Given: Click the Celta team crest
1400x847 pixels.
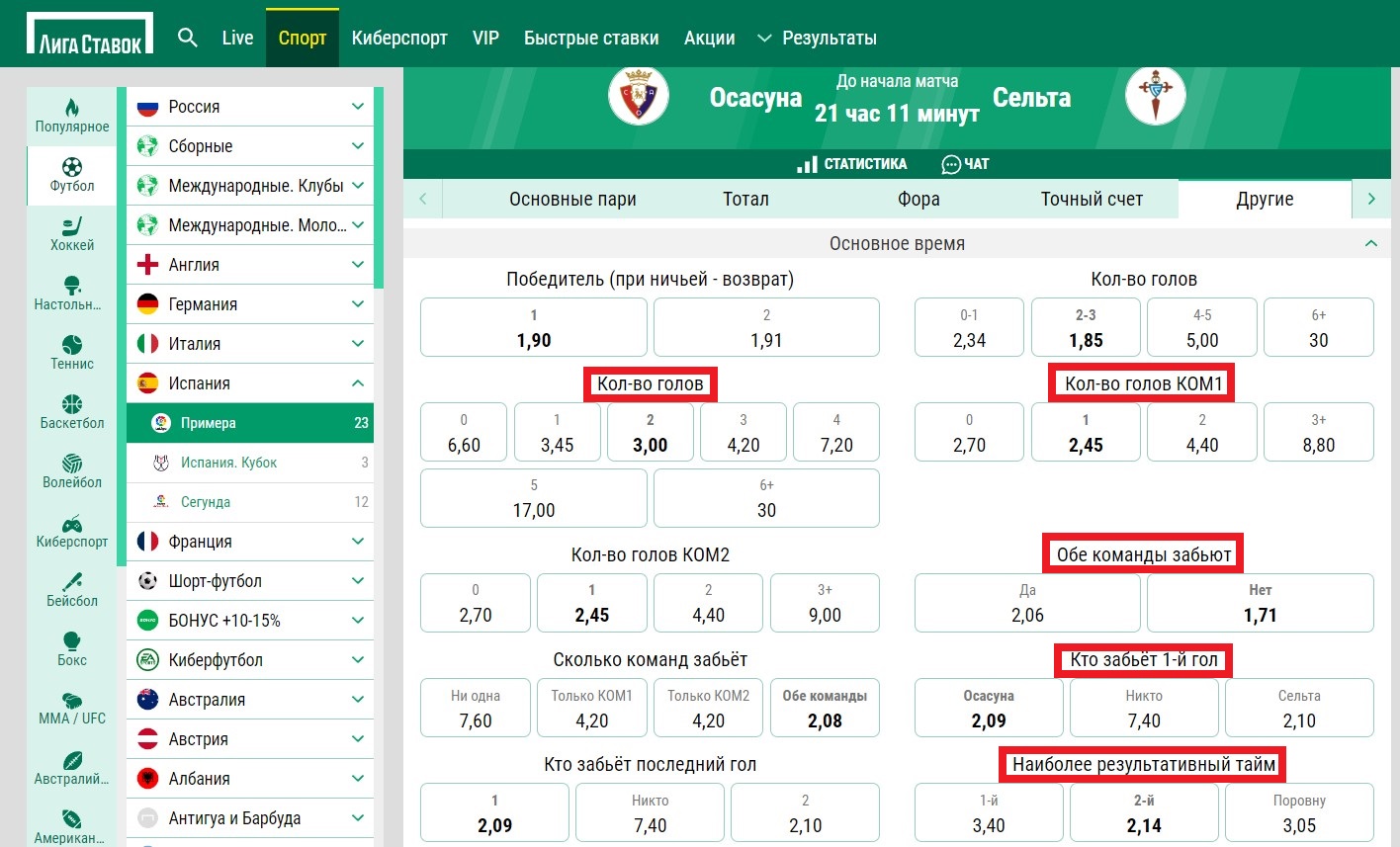Looking at the screenshot, I should coord(1156,96).
